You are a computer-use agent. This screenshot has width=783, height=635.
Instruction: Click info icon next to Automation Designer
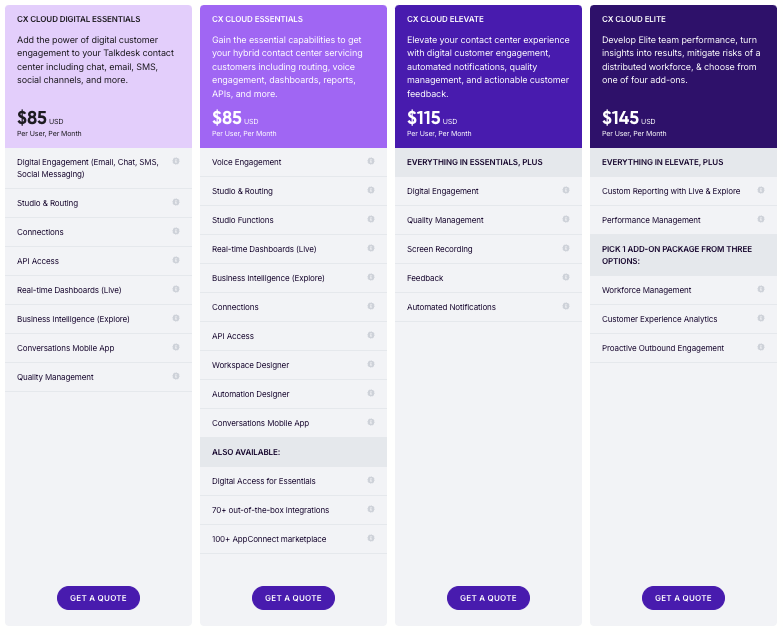(x=371, y=393)
